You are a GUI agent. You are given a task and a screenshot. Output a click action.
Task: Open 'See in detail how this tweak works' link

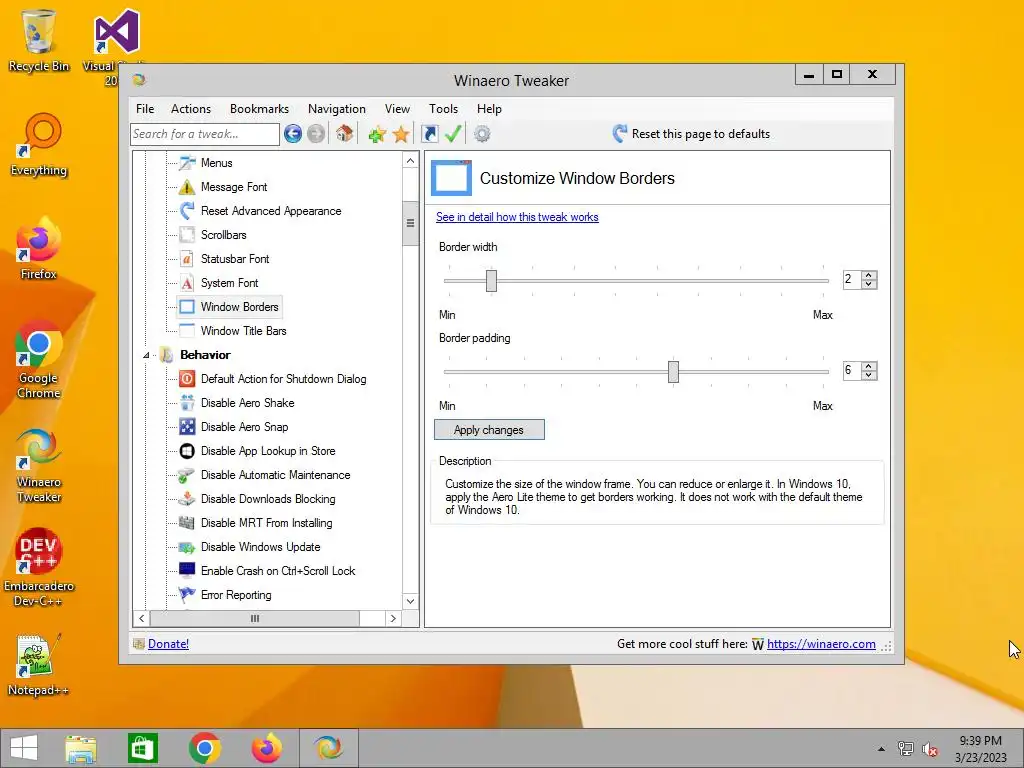tap(517, 217)
